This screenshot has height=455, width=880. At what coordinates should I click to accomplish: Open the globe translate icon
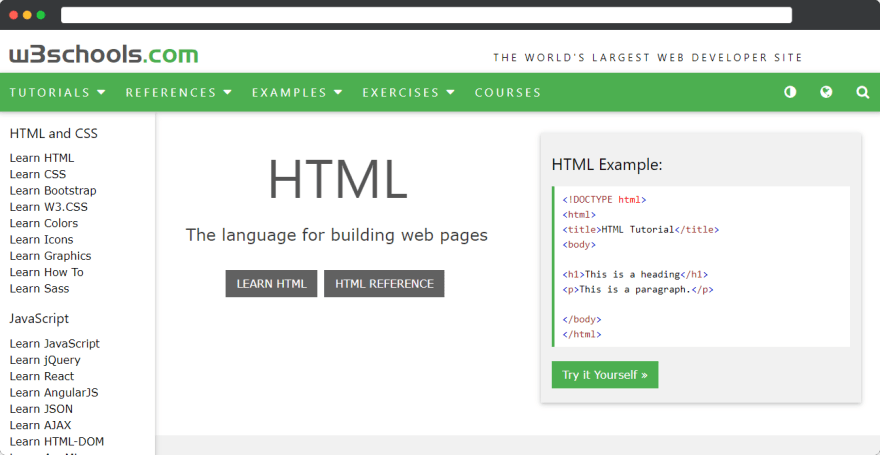[826, 92]
